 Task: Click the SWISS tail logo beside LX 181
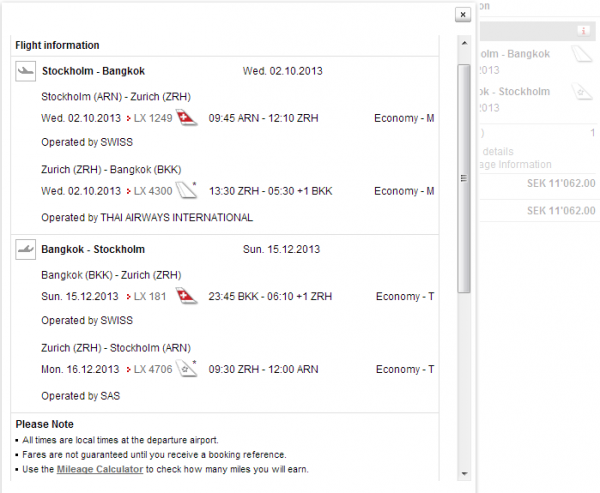tap(186, 296)
